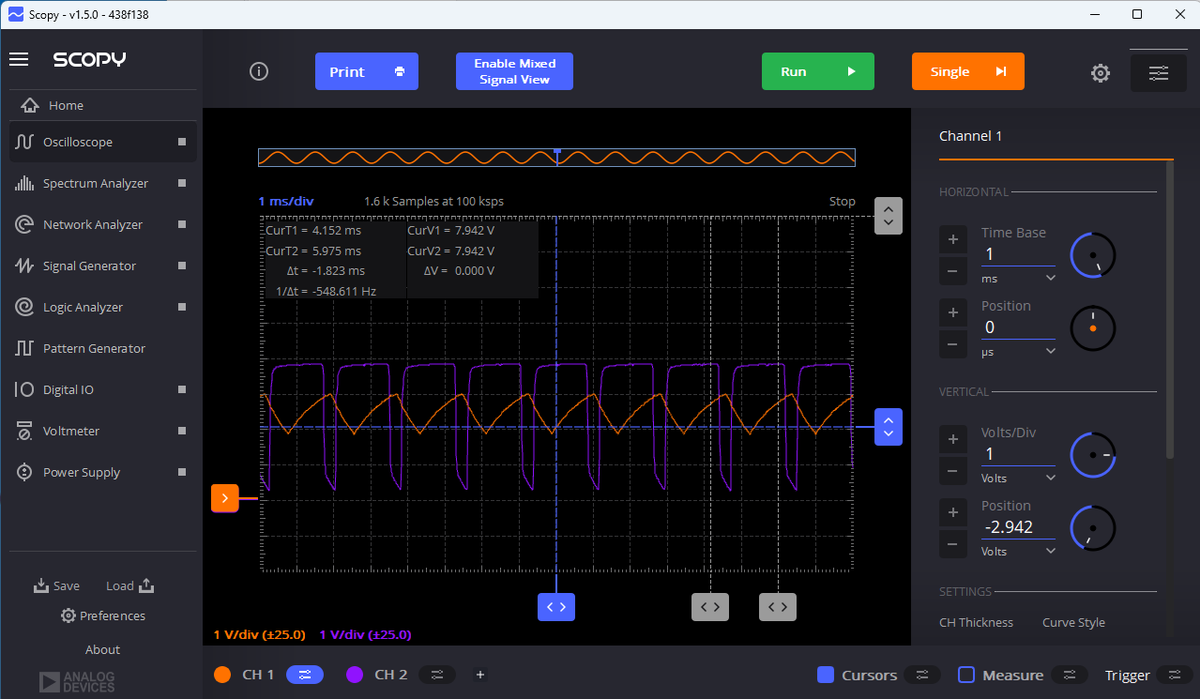The height and width of the screenshot is (699, 1200).
Task: Click the blue vertical cursor handle on right edge
Action: [888, 427]
